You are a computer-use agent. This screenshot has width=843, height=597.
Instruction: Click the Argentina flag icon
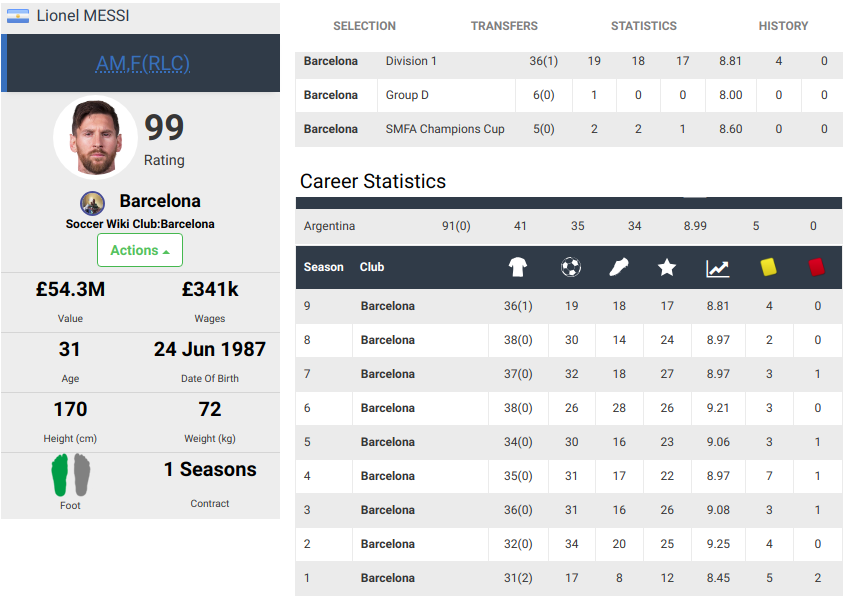pyautogui.click(x=18, y=16)
